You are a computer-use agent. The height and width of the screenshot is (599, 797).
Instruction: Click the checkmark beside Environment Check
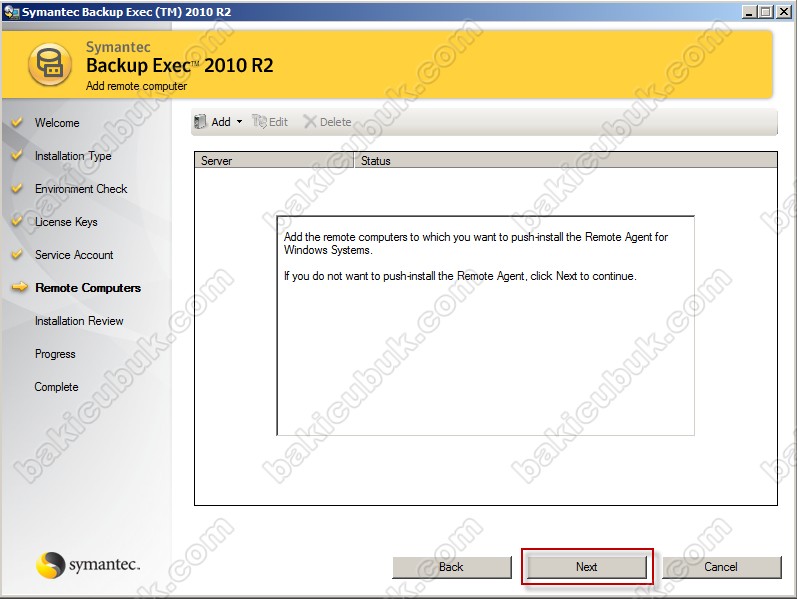coord(17,188)
